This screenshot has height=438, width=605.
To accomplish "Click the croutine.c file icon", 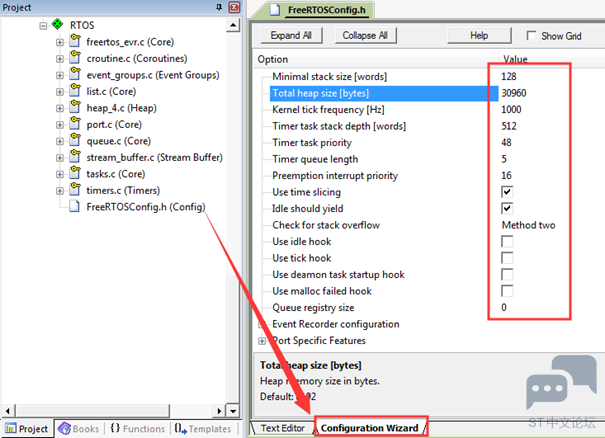I will (x=75, y=57).
